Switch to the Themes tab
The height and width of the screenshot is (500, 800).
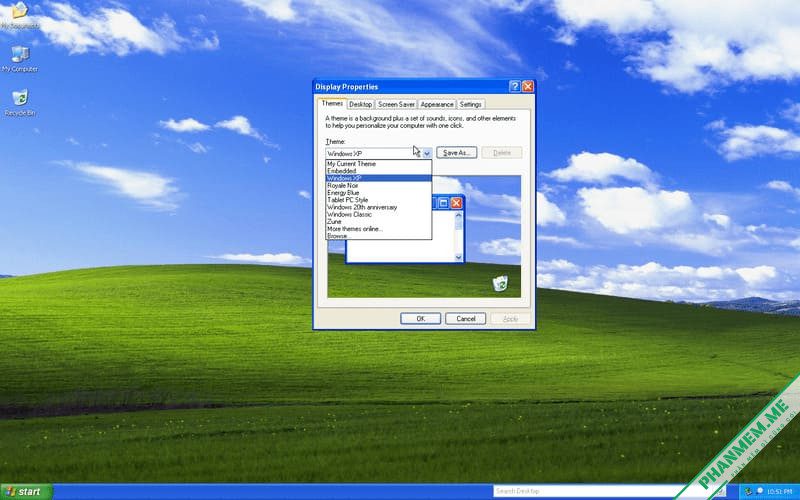tap(332, 104)
